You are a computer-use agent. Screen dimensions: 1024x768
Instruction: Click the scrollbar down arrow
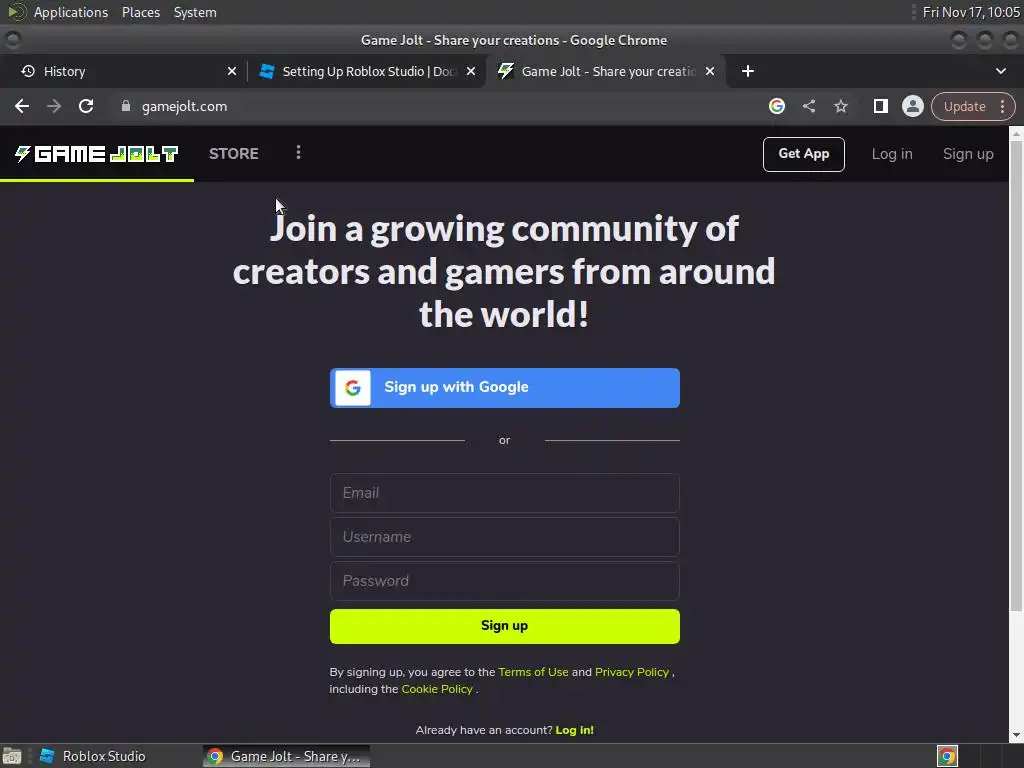(1016, 736)
